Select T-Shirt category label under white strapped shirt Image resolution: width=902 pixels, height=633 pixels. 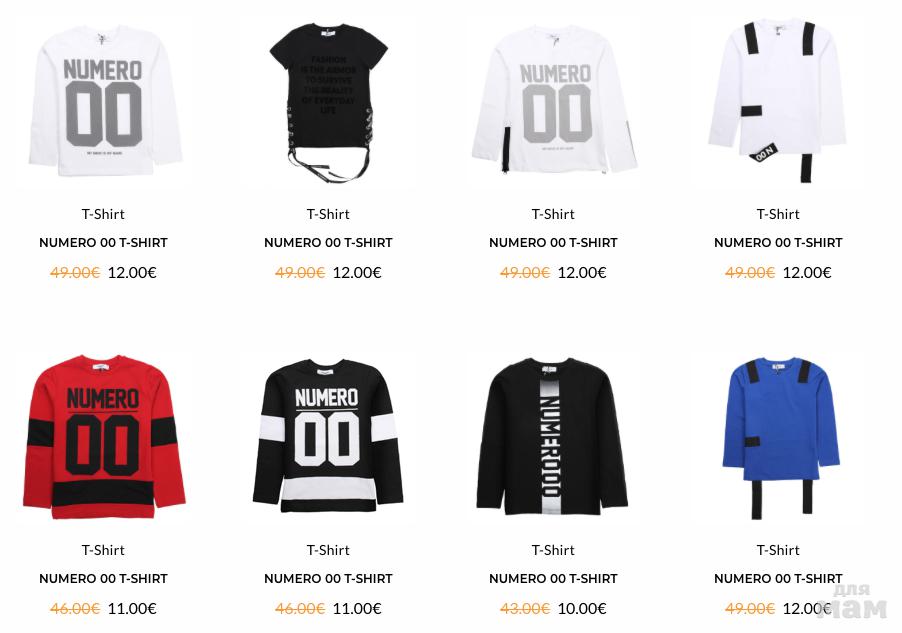[x=778, y=214]
